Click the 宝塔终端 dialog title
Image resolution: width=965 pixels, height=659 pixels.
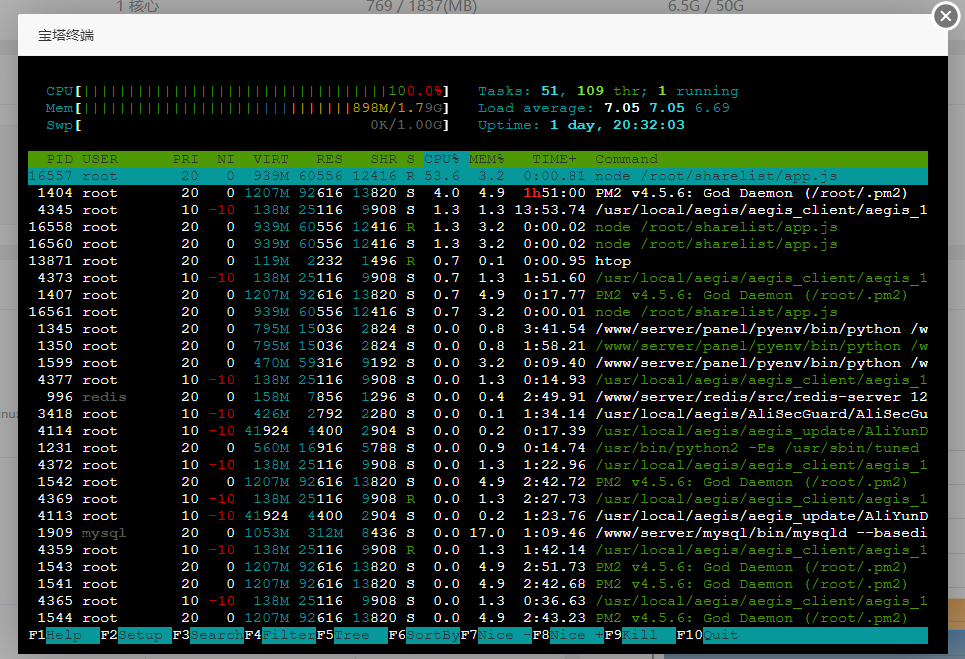point(66,36)
